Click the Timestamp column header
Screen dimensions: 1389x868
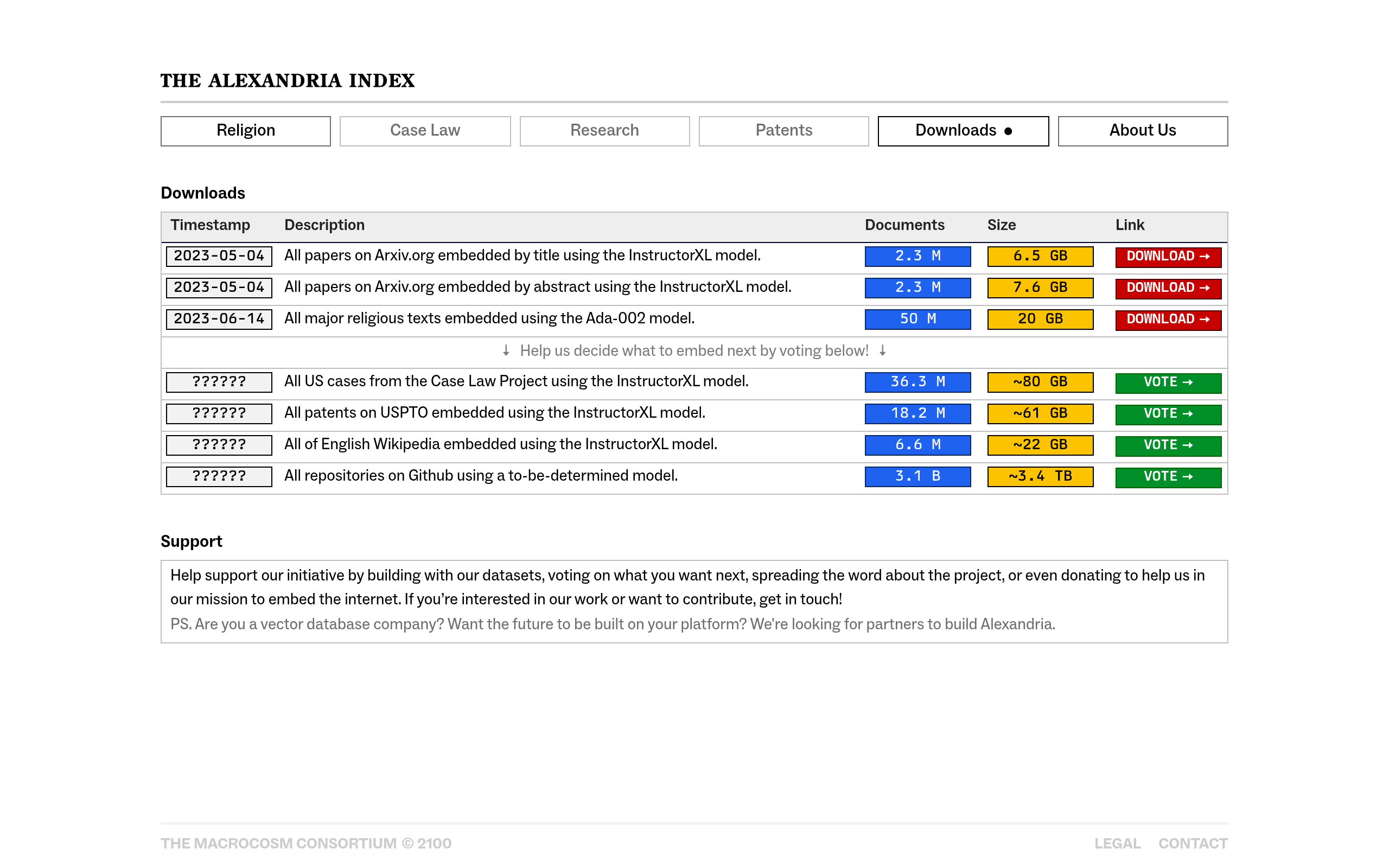tap(210, 226)
